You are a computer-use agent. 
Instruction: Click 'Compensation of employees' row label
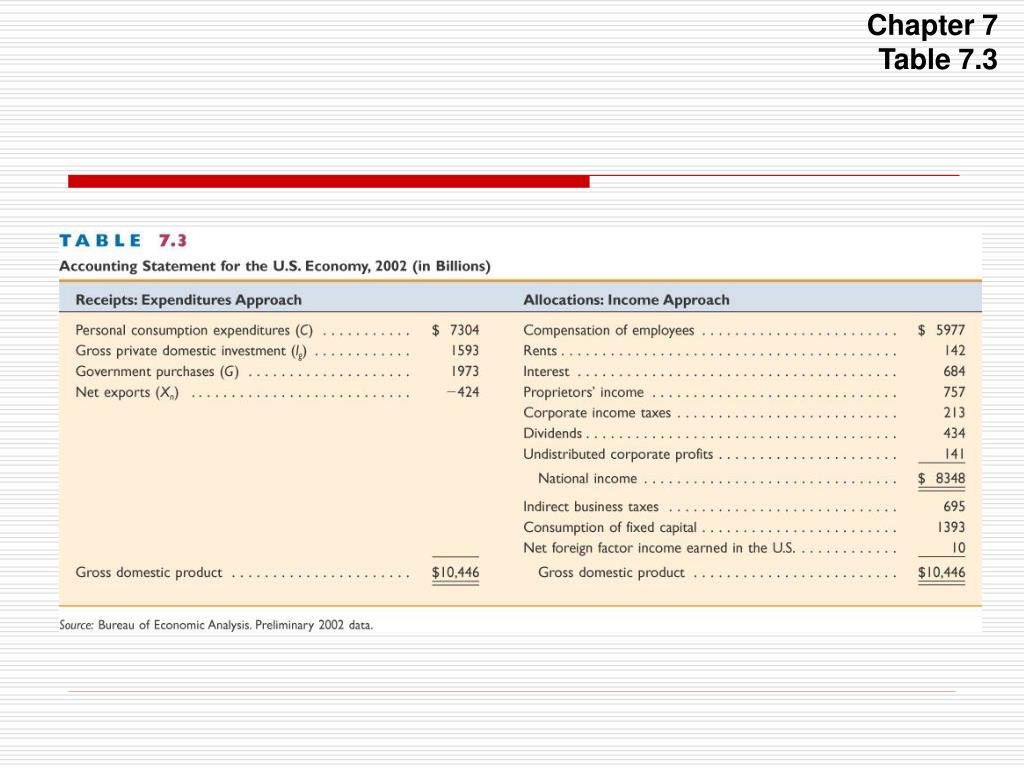coord(609,330)
